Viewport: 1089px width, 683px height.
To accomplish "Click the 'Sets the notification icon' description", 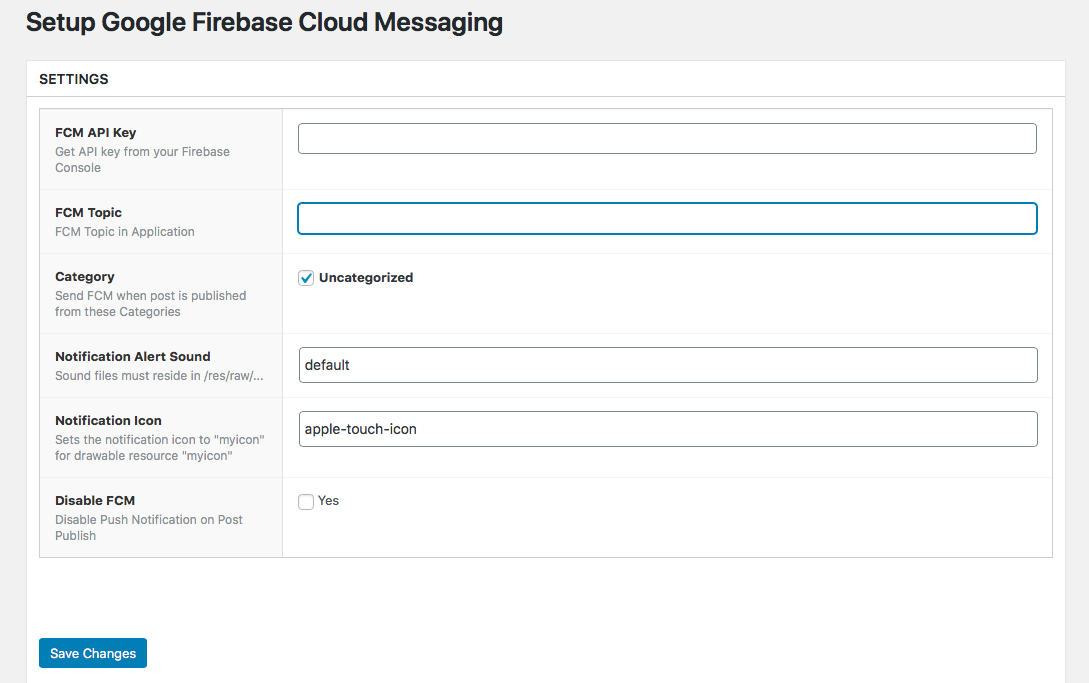I will pyautogui.click(x=160, y=447).
